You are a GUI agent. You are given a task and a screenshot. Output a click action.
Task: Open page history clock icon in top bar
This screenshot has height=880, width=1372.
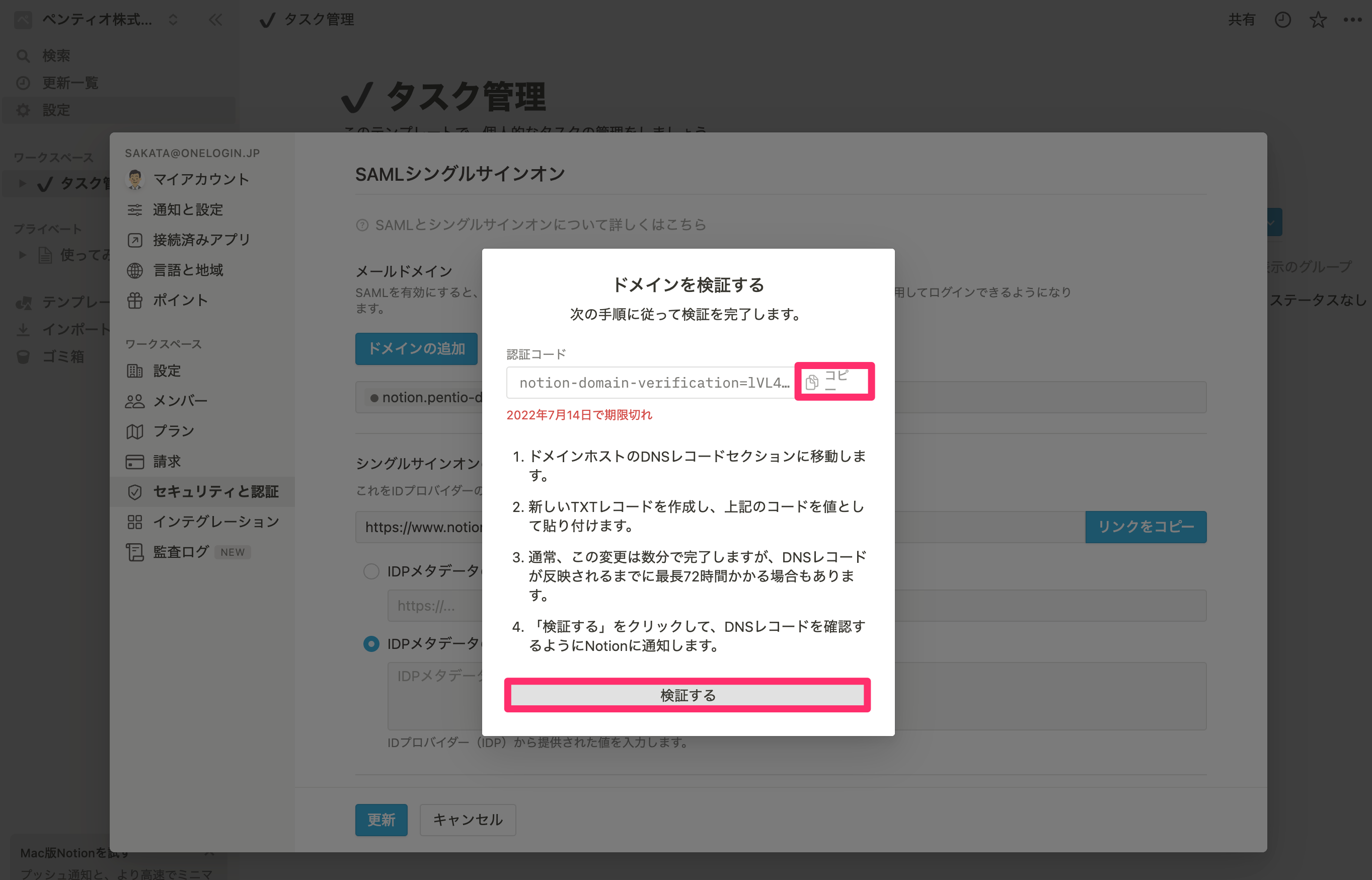[x=1282, y=20]
